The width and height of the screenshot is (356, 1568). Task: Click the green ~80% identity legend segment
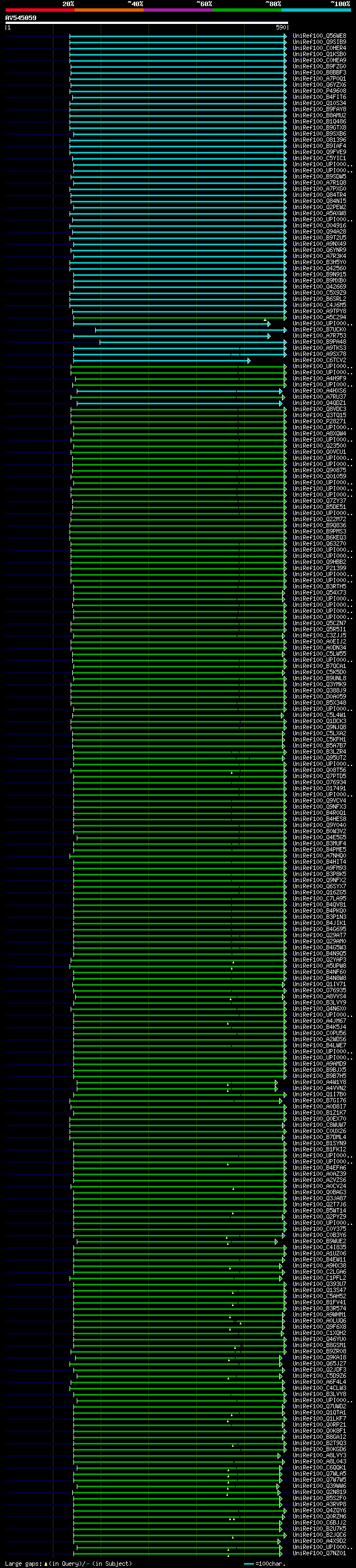point(247,11)
